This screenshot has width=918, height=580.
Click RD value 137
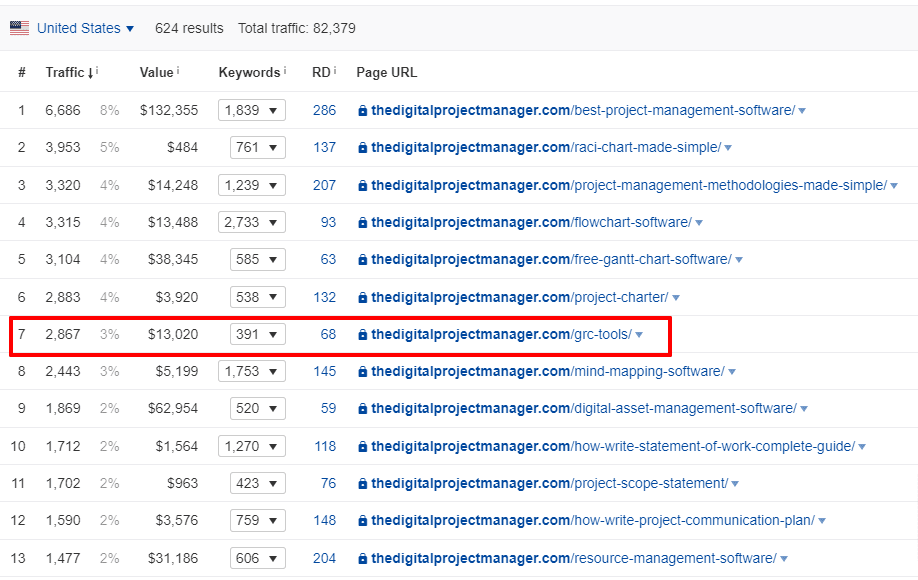point(324,147)
